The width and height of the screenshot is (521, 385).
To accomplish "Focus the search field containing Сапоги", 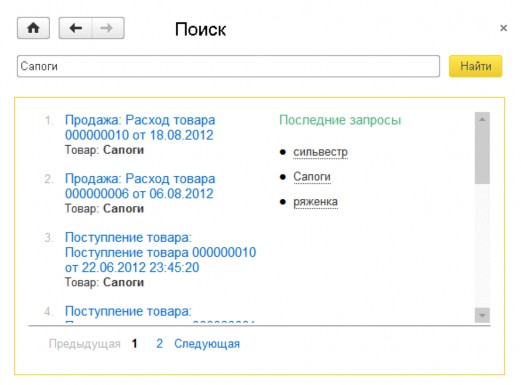I will pos(228,66).
